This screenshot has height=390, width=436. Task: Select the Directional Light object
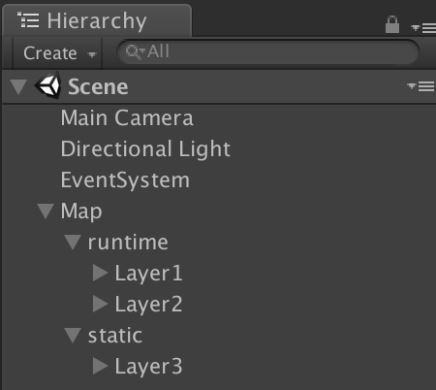(x=146, y=149)
